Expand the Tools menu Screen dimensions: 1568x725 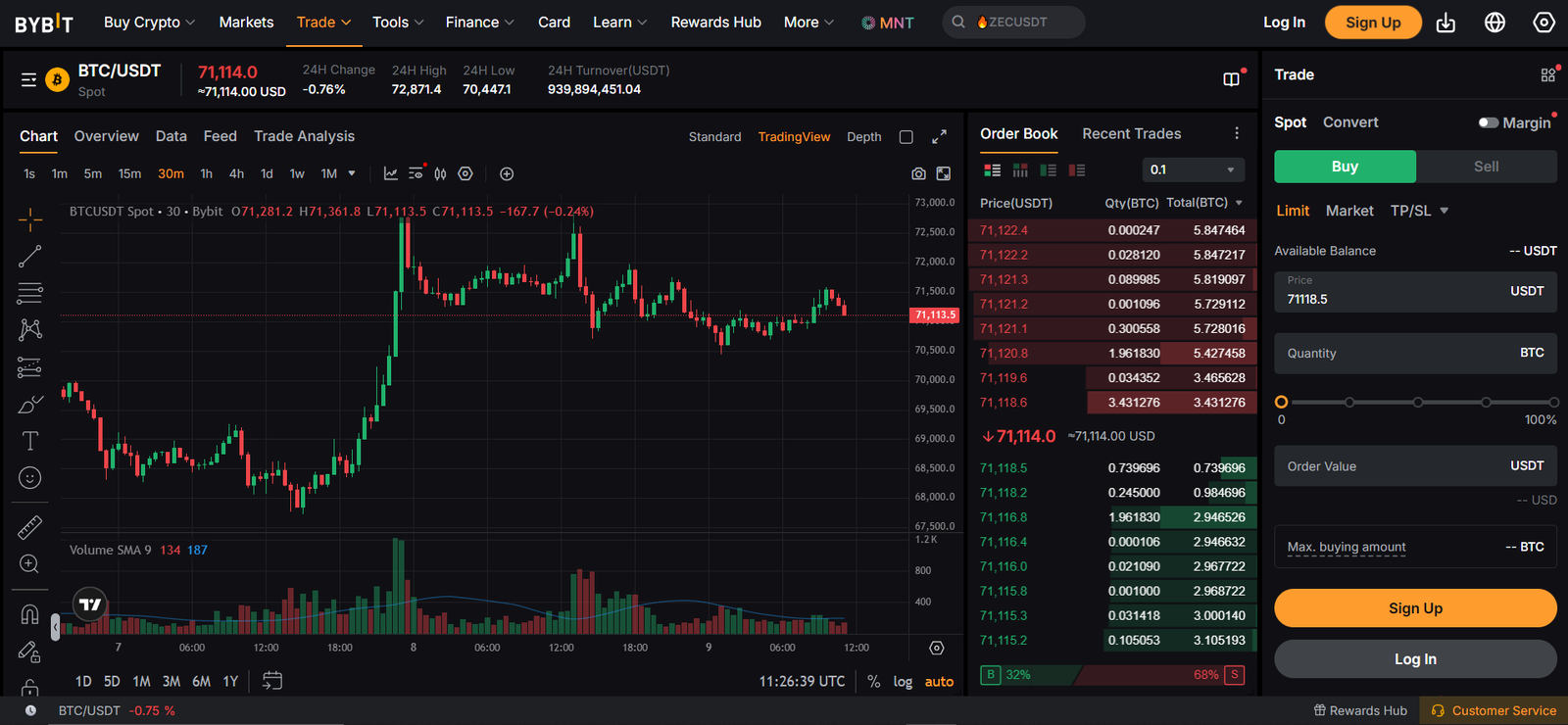click(x=398, y=22)
